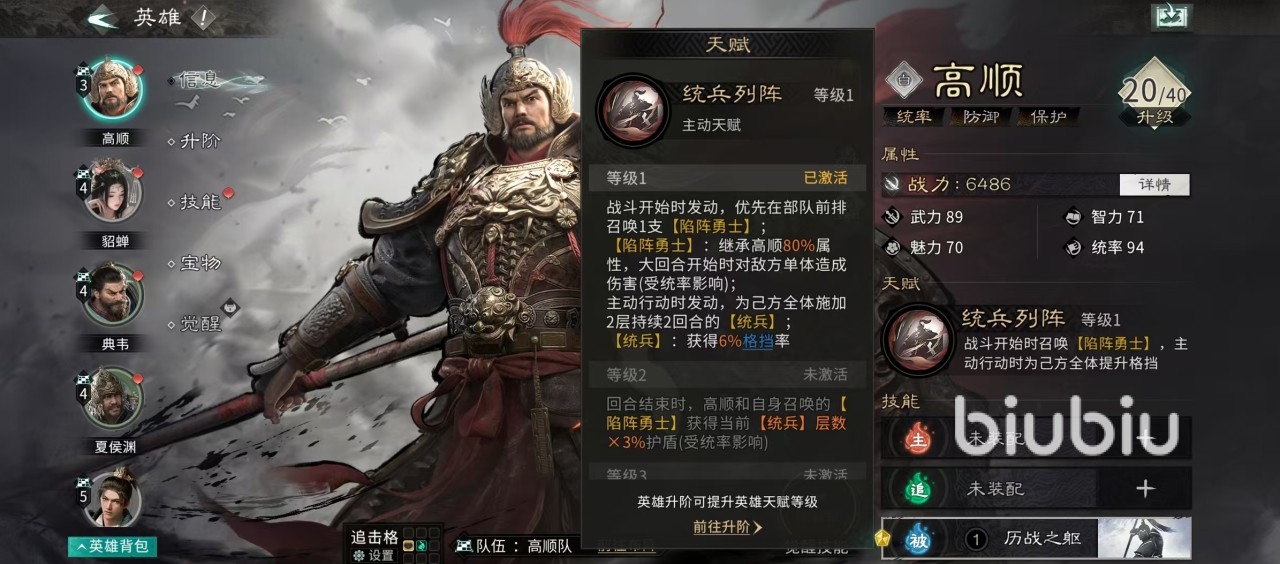The image size is (1280, 564).
Task: Select hero portrait 高顺
Action: (114, 88)
